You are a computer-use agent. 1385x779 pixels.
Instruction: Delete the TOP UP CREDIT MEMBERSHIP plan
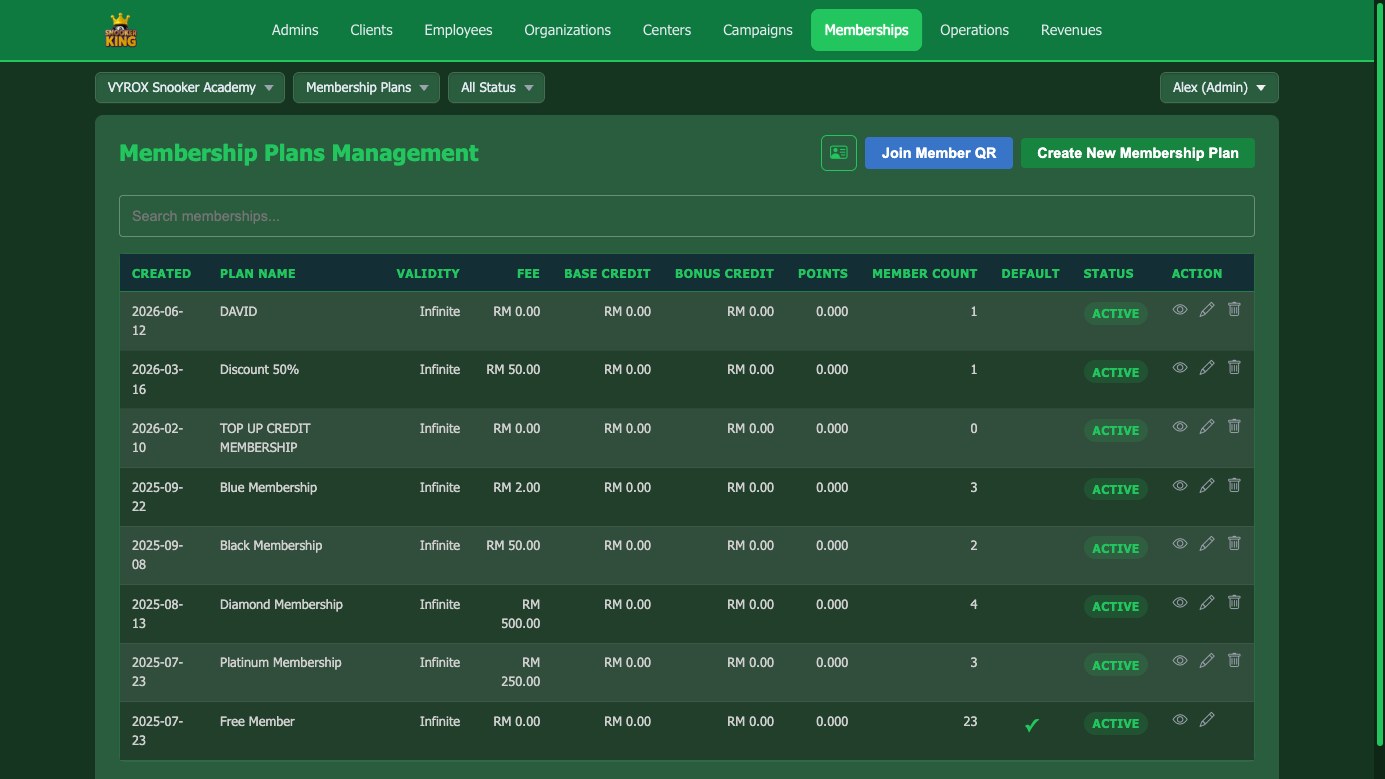point(1234,427)
